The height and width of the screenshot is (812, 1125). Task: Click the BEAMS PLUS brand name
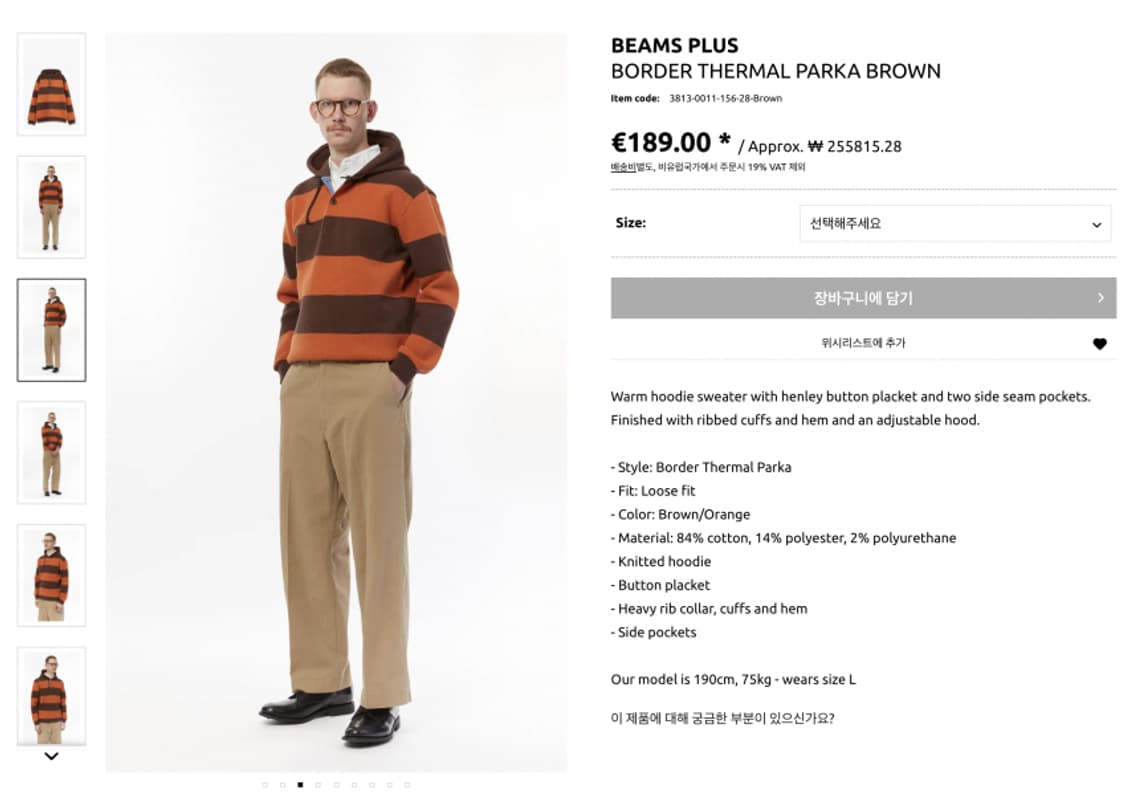(674, 45)
